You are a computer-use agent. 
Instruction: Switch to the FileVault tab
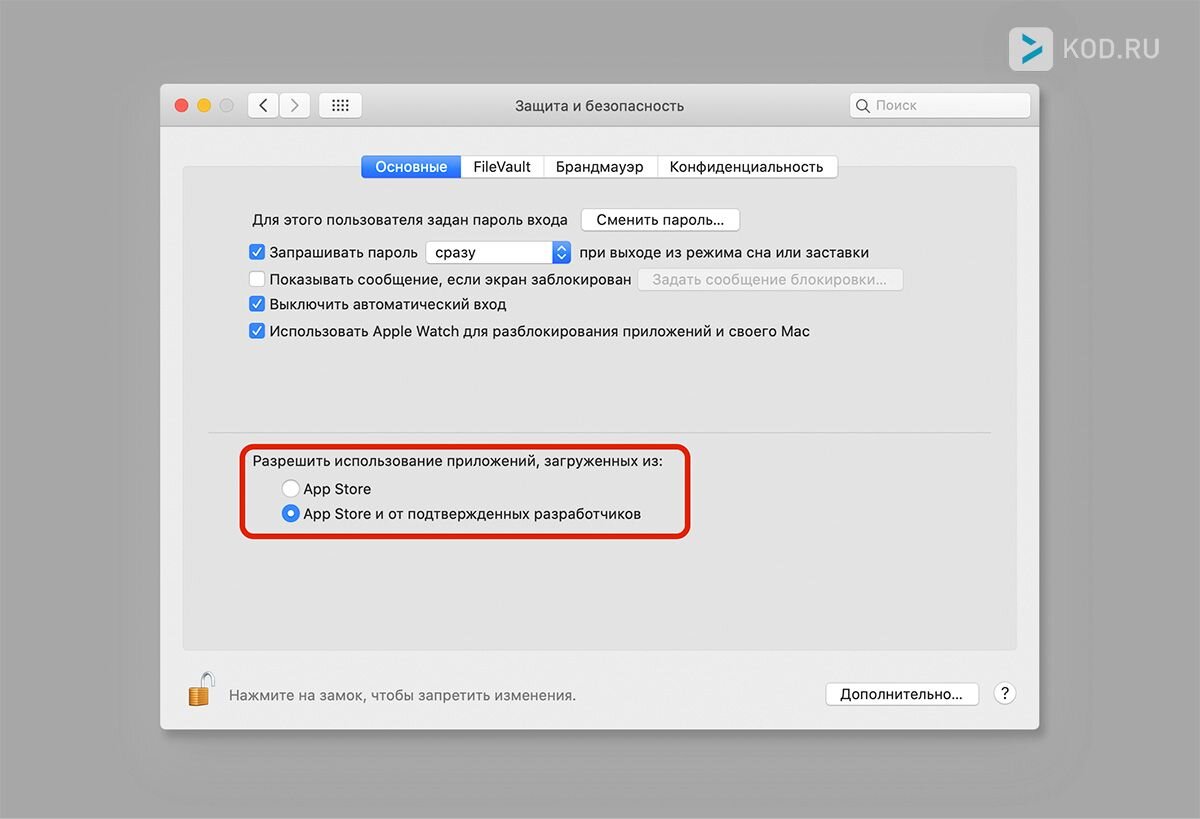pyautogui.click(x=502, y=166)
